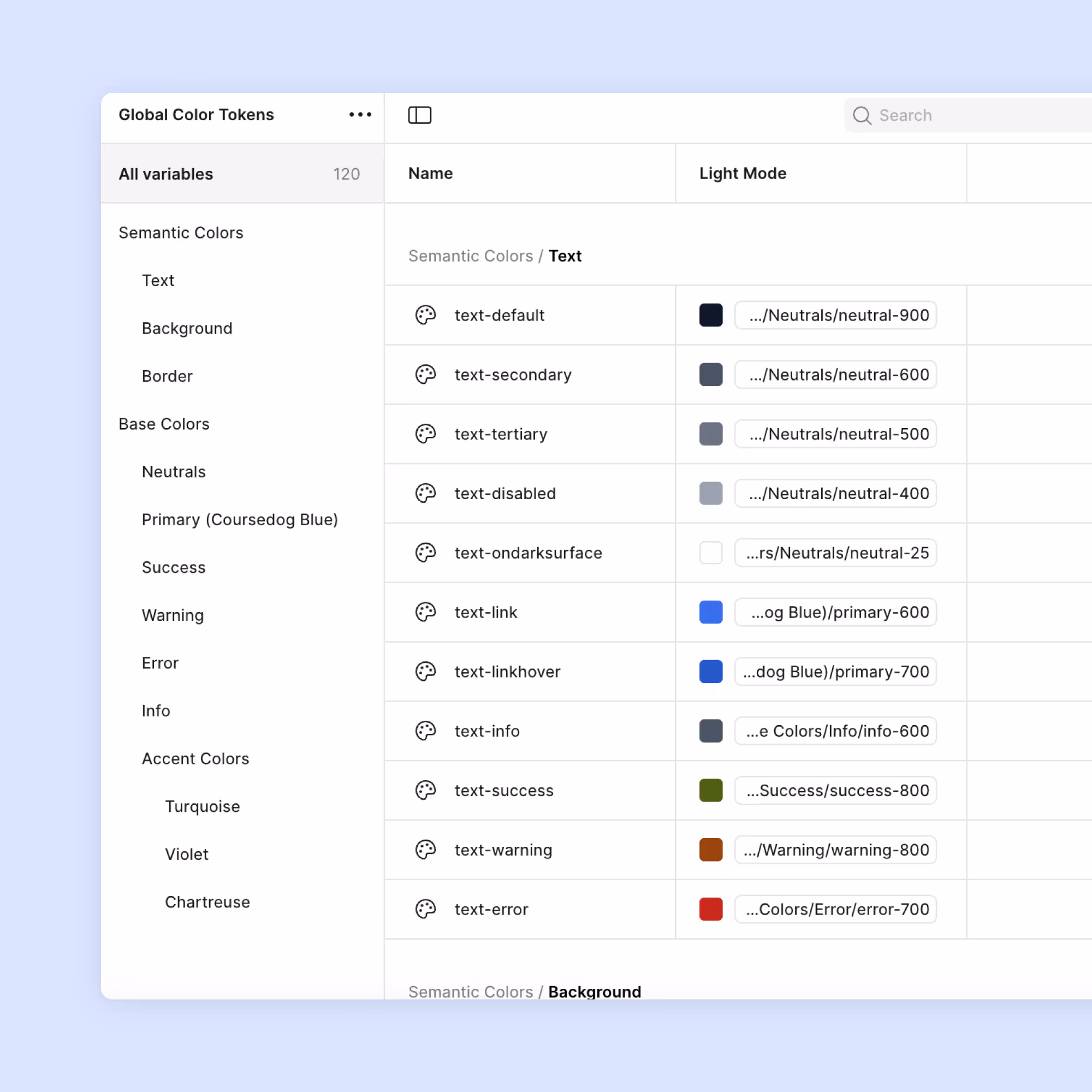
Task: Select the Background group in sidebar
Action: [187, 328]
